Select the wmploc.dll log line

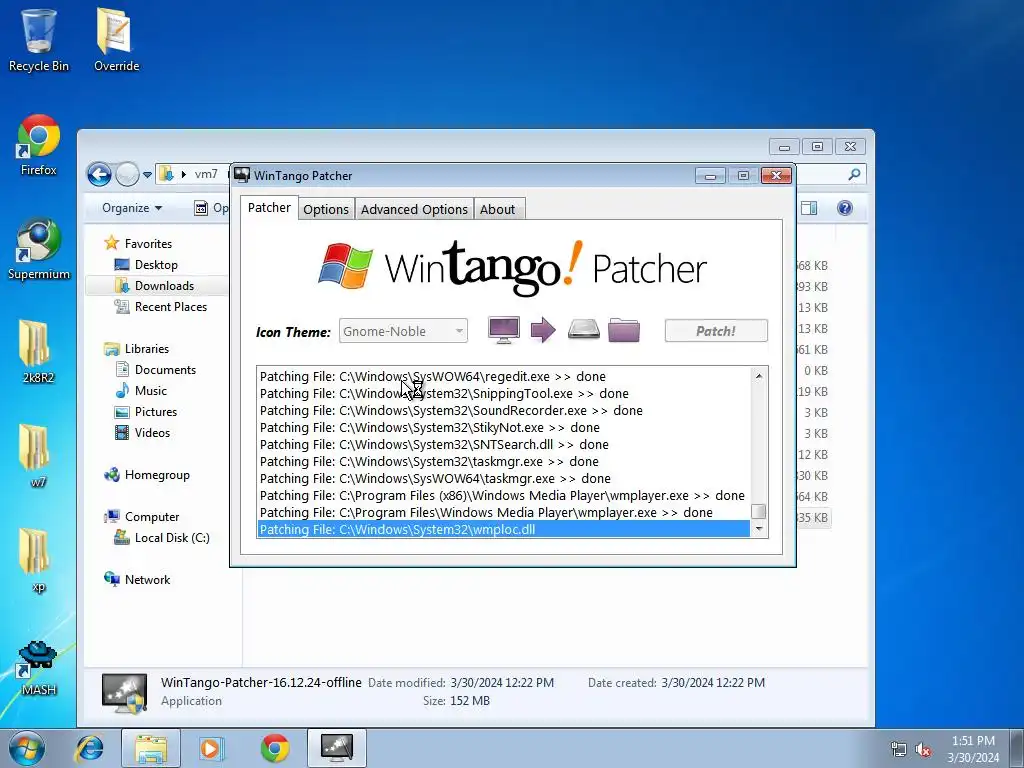[x=504, y=529]
